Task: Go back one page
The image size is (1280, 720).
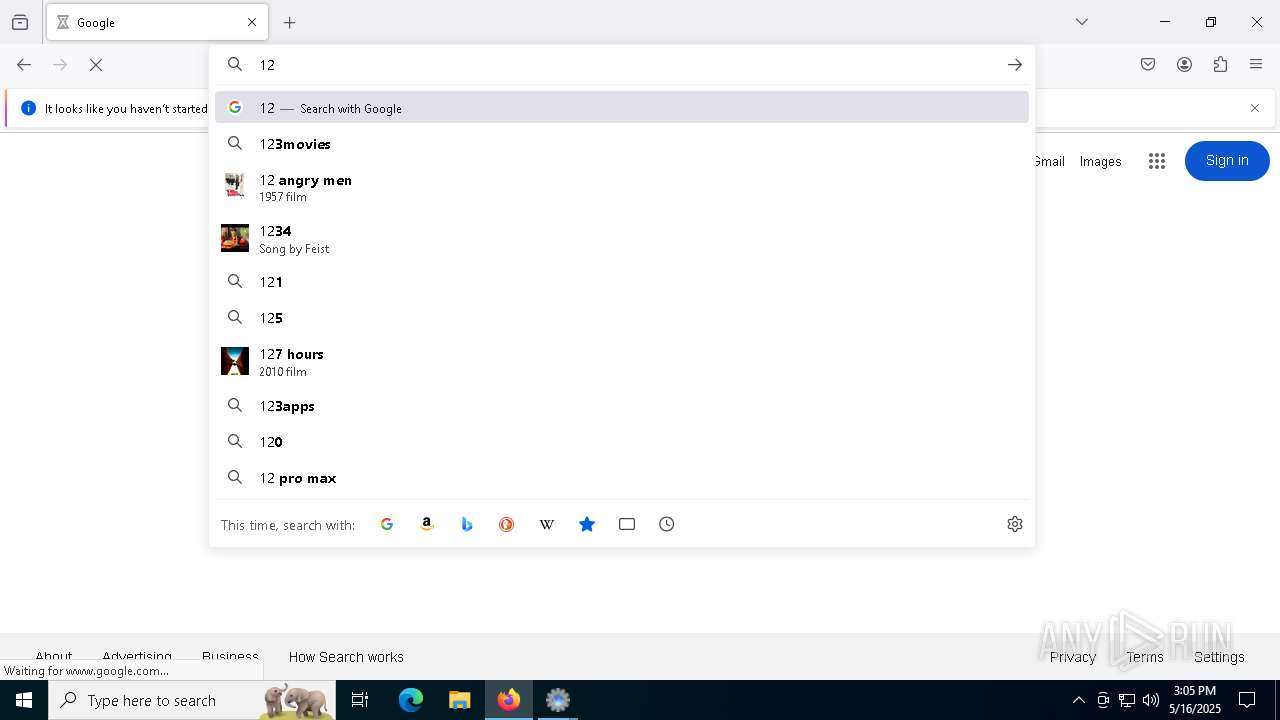Action: pos(24,65)
